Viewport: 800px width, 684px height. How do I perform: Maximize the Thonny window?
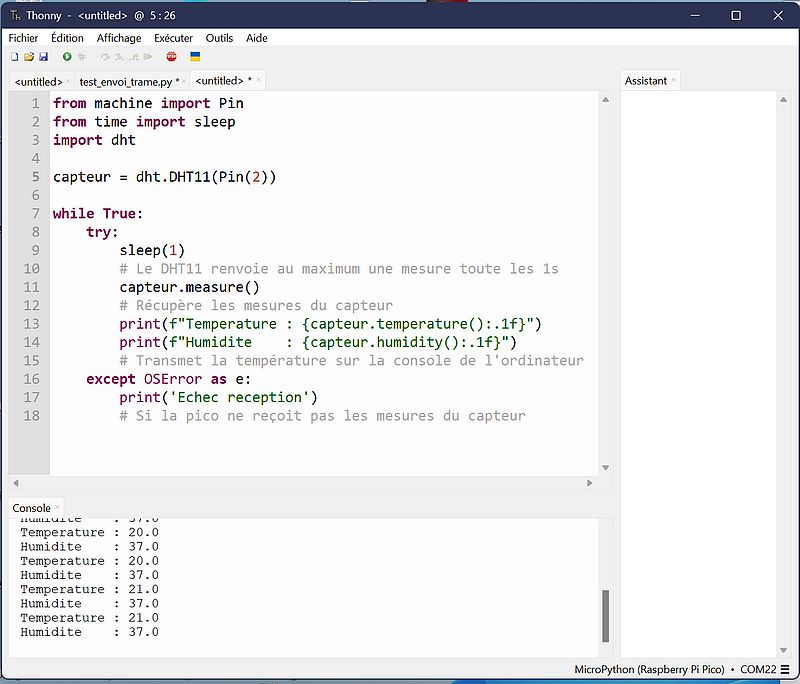pos(736,16)
